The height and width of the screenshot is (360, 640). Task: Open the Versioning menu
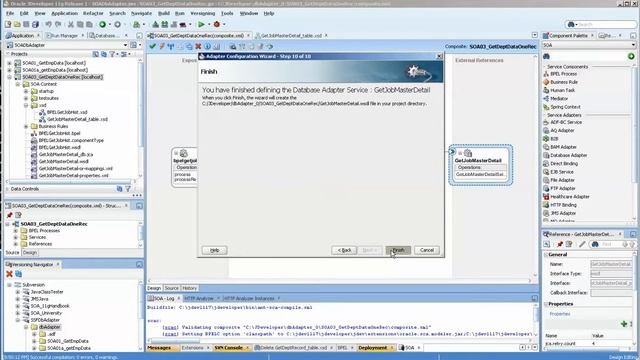pos(202,13)
